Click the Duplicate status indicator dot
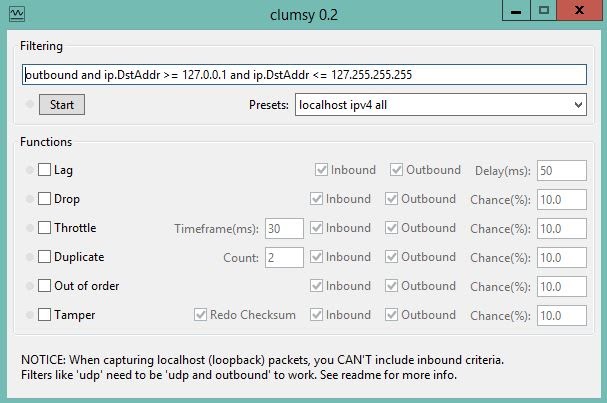The width and height of the screenshot is (607, 403). pos(29,257)
